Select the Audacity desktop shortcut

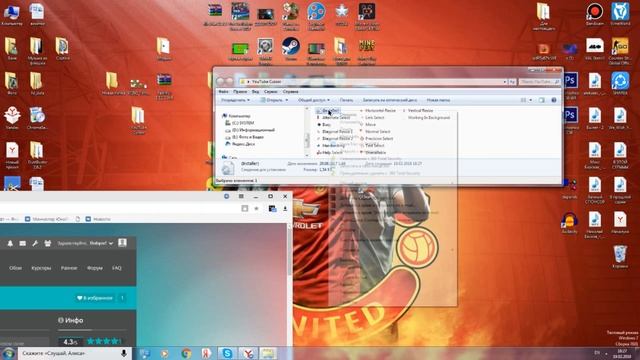(x=569, y=223)
